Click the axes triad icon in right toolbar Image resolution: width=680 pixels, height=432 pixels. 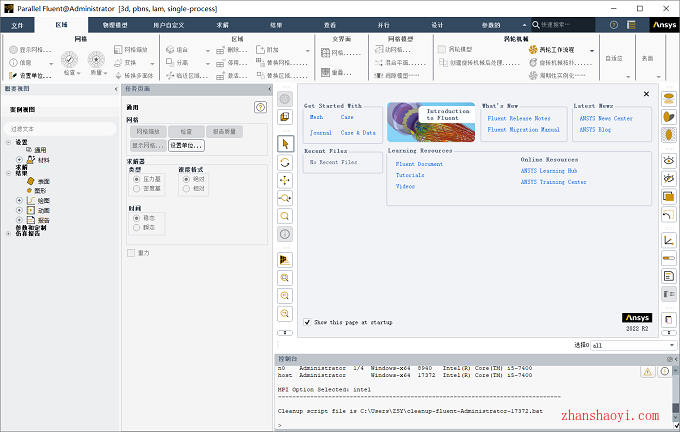point(669,240)
